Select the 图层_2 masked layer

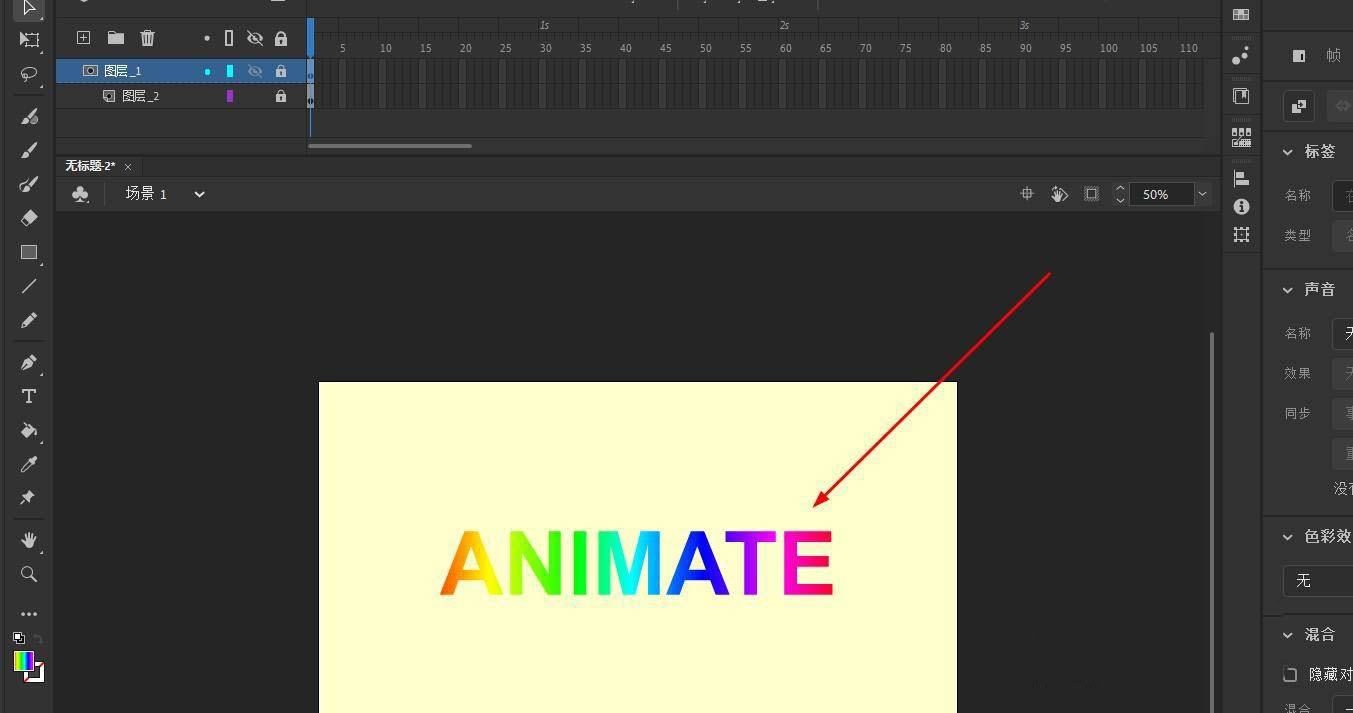tap(141, 96)
